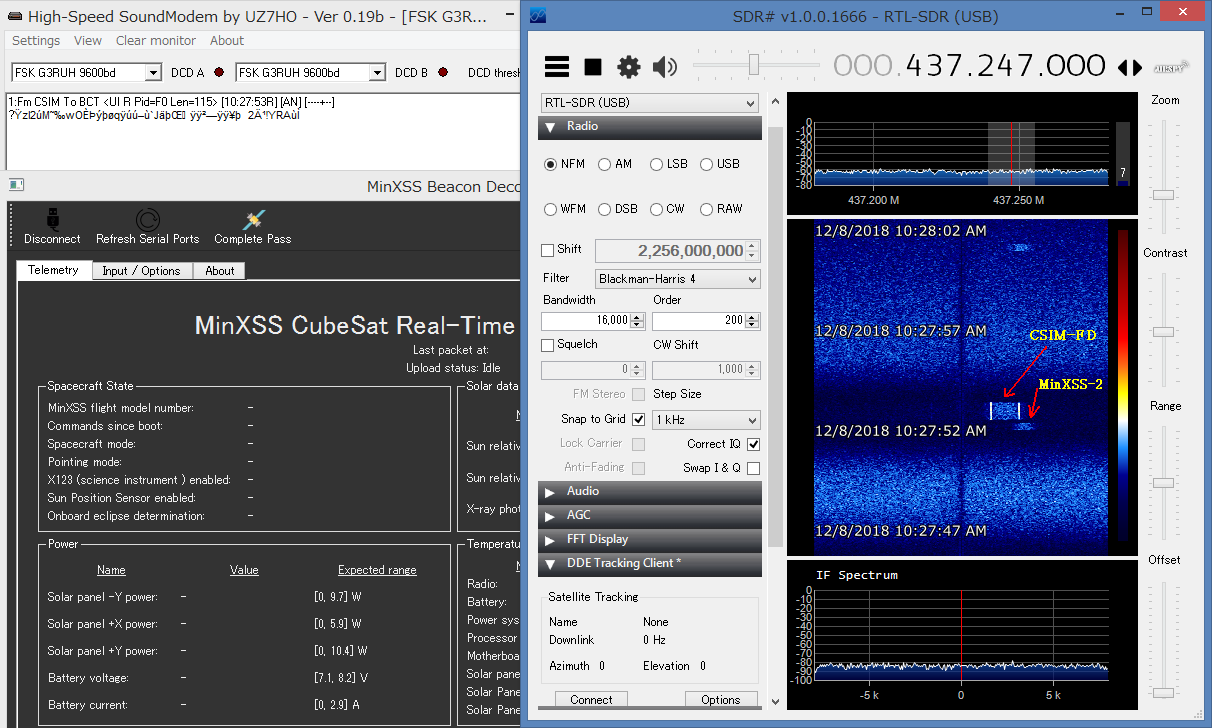Viewport: 1212px width, 728px height.
Task: Expand the AGC panel
Action: pyautogui.click(x=650, y=515)
